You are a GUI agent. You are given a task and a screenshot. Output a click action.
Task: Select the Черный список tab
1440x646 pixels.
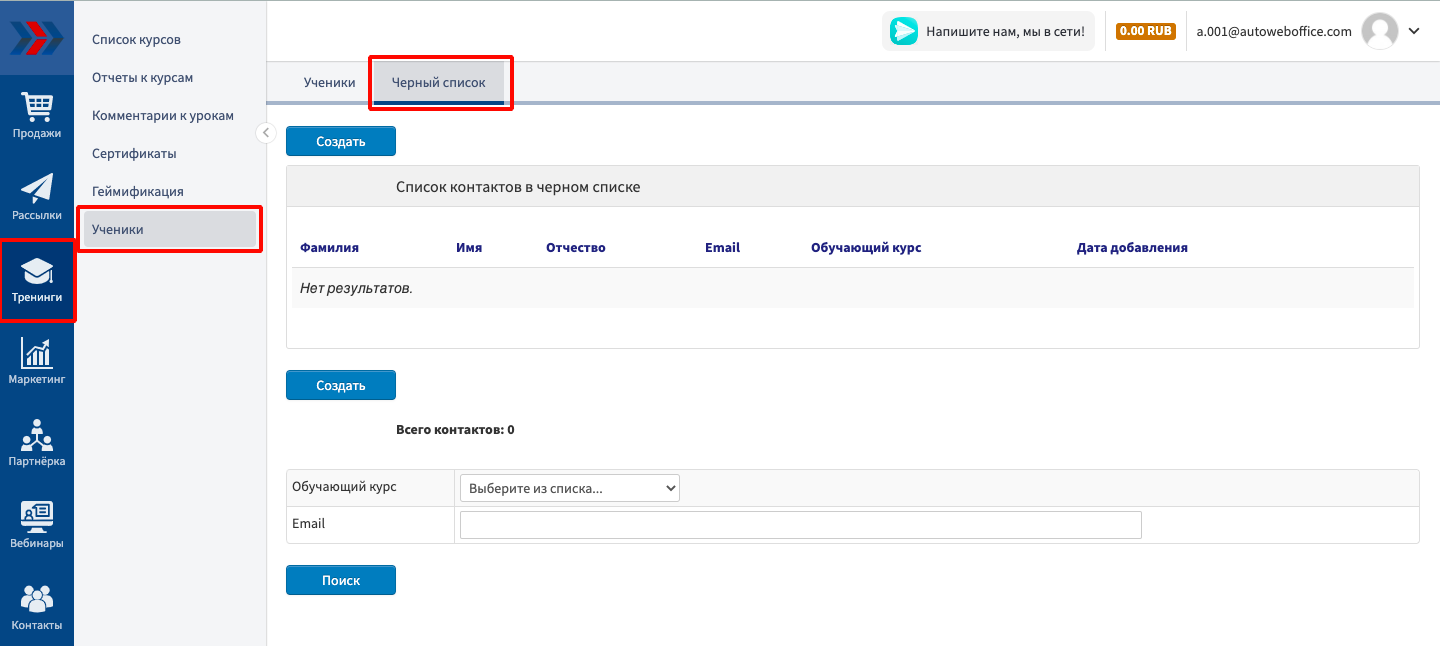[439, 83]
